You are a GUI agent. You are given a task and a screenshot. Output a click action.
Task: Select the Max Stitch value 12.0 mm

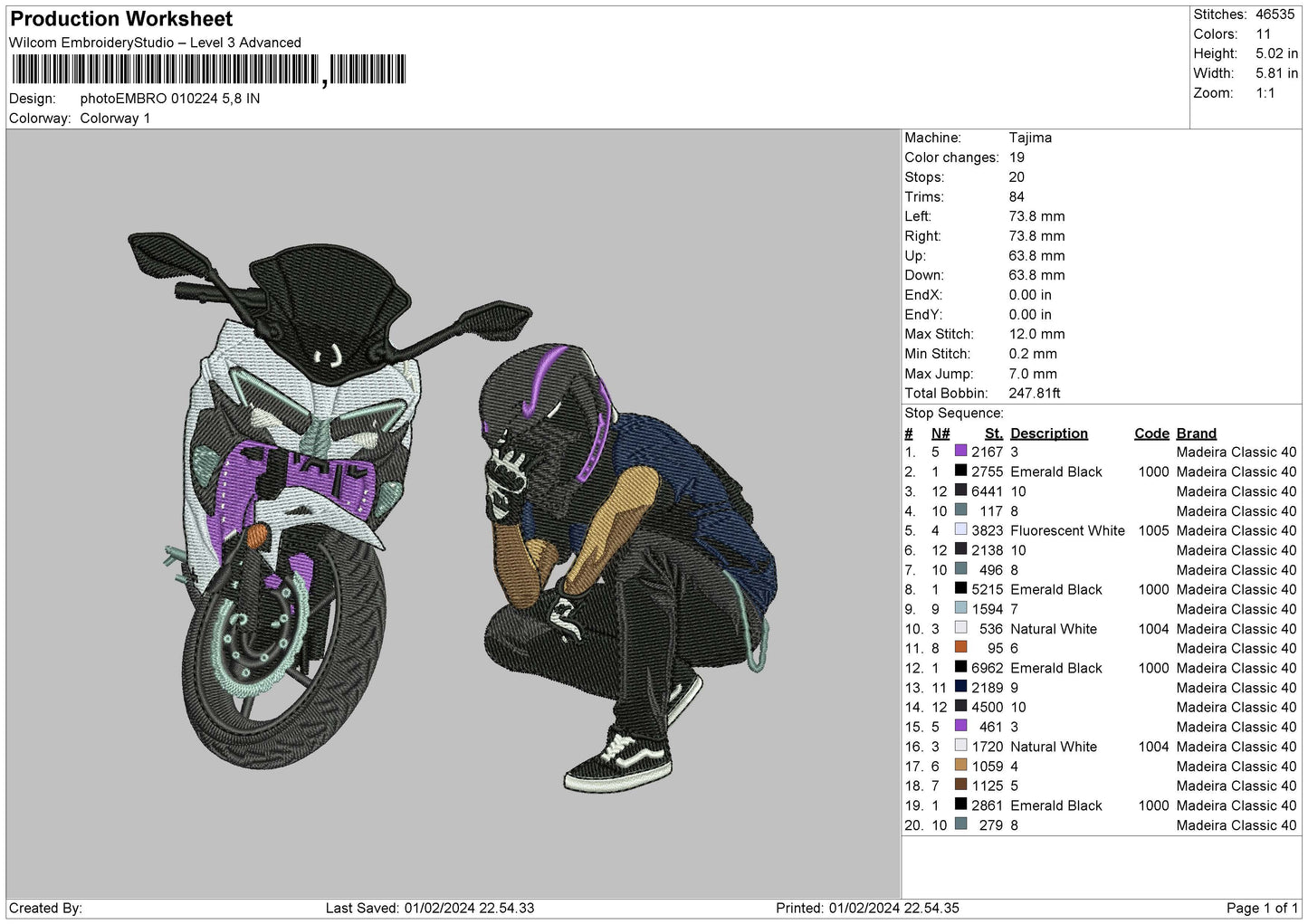(1037, 334)
